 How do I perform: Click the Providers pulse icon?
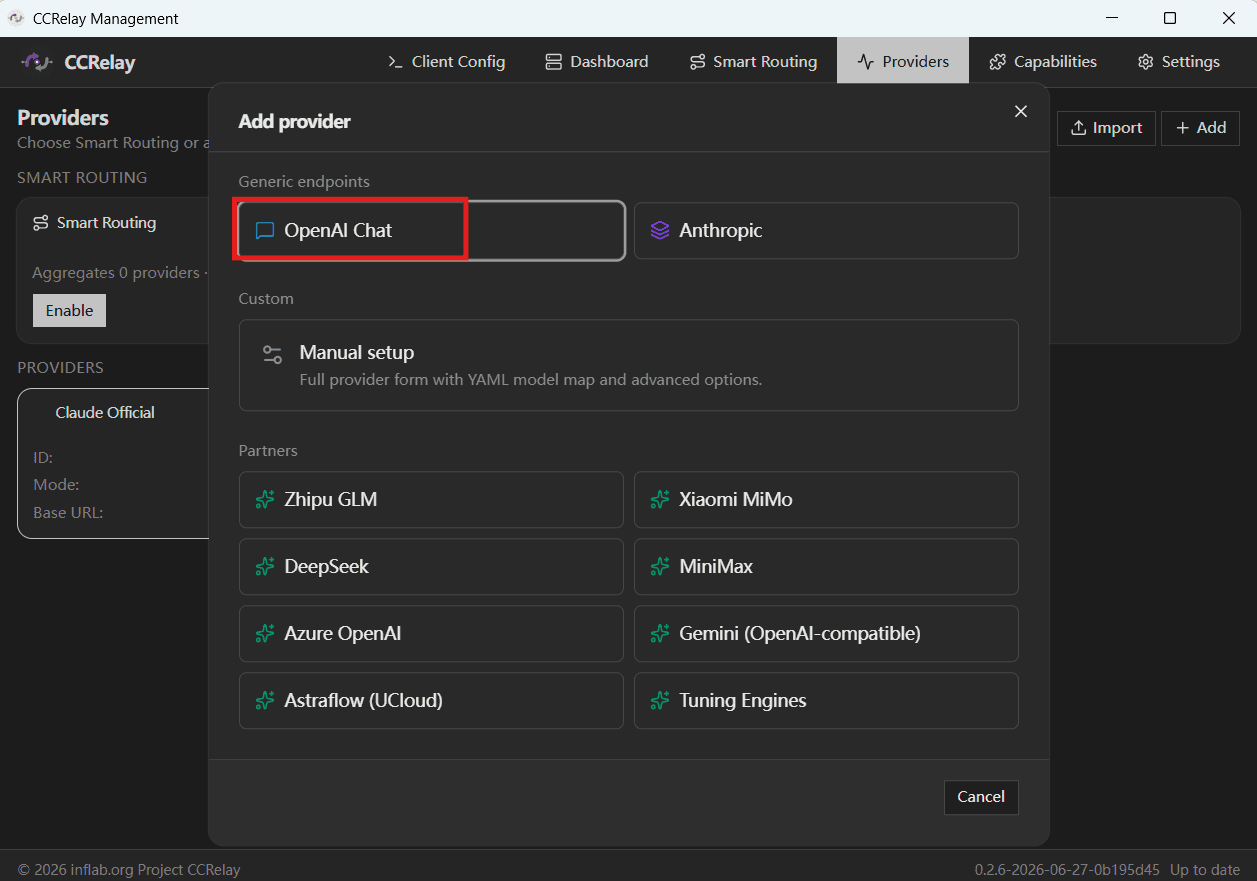point(866,62)
